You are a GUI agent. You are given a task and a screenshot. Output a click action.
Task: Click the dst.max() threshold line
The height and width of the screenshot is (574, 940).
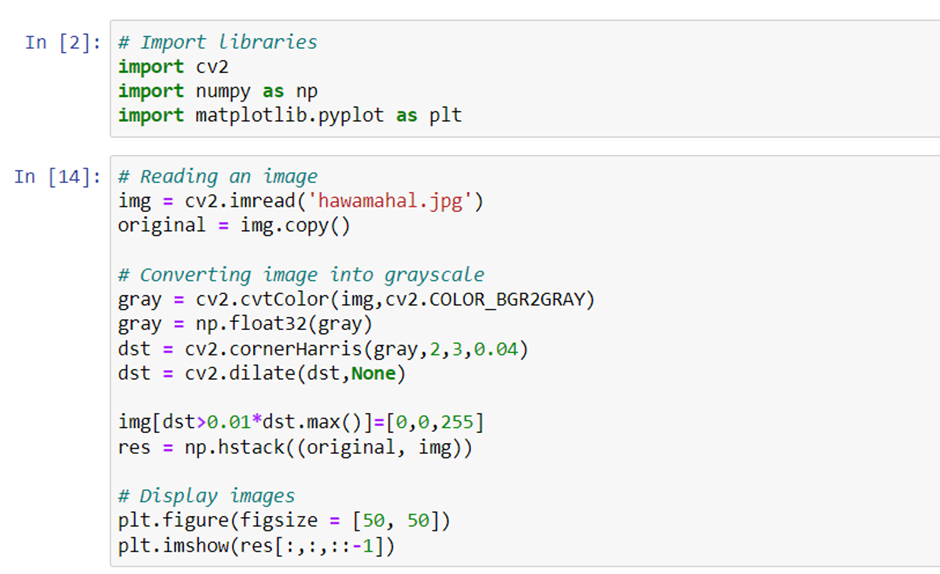pyautogui.click(x=301, y=422)
